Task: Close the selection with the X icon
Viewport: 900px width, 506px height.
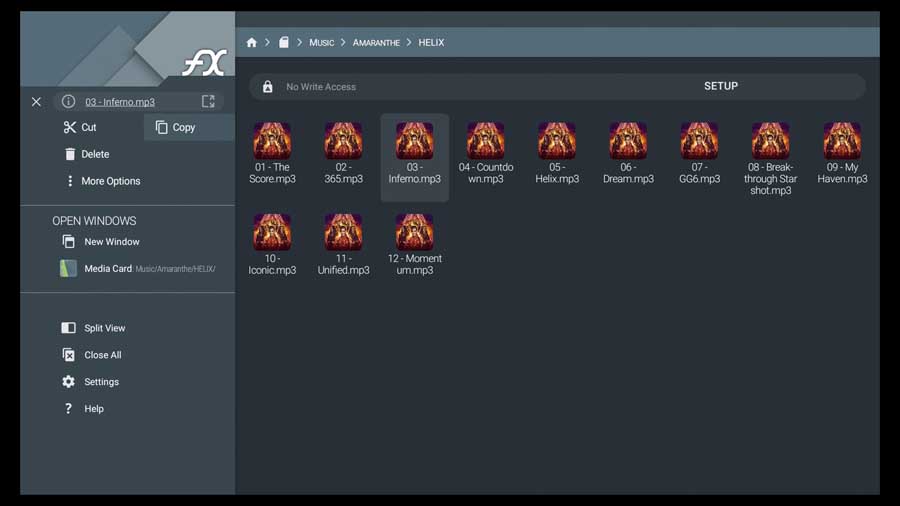Action: point(36,102)
